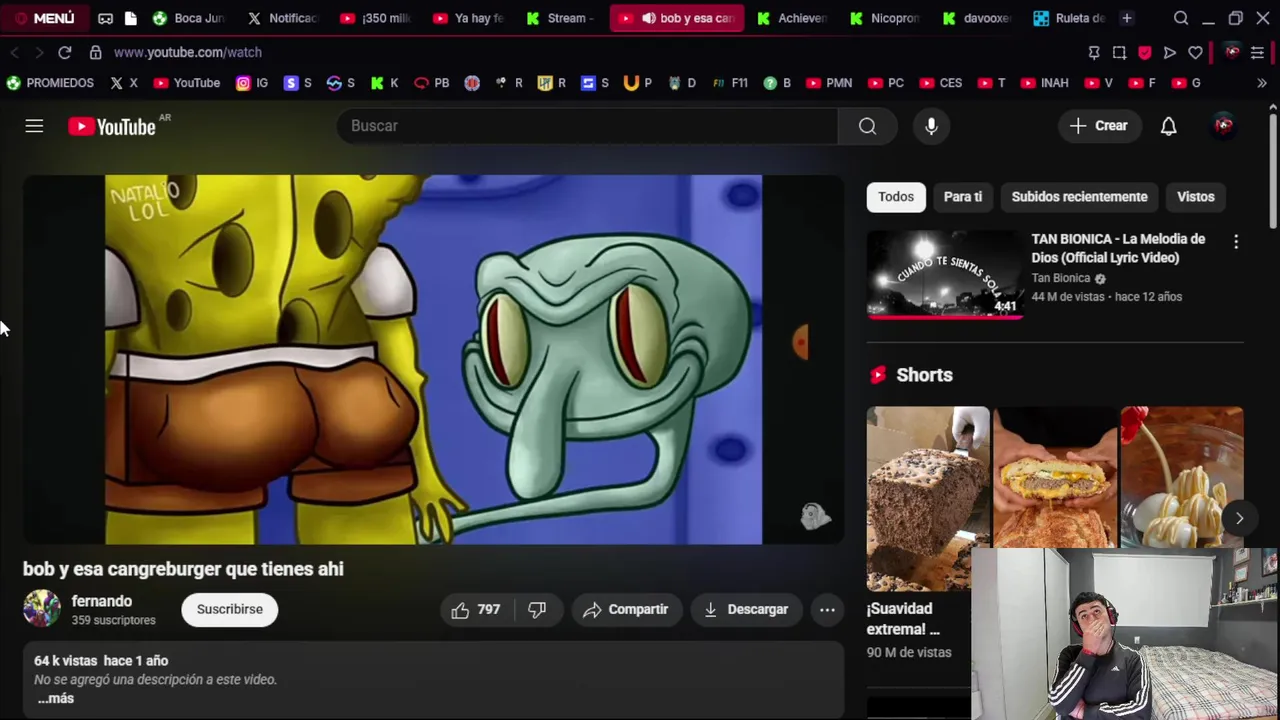Screen dimensions: 1280x720
Task: Dislike the video with thumbs down
Action: click(x=537, y=609)
